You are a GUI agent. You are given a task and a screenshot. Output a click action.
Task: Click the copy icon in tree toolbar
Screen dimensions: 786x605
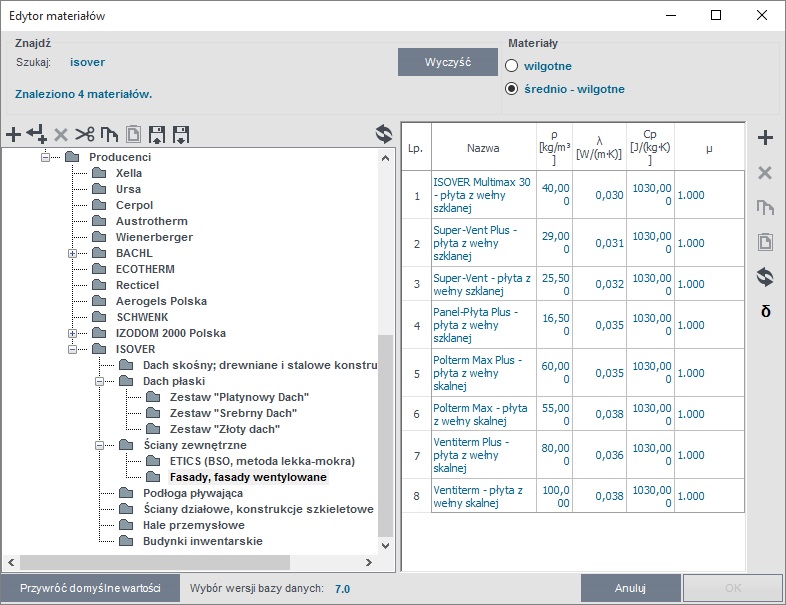coord(109,134)
